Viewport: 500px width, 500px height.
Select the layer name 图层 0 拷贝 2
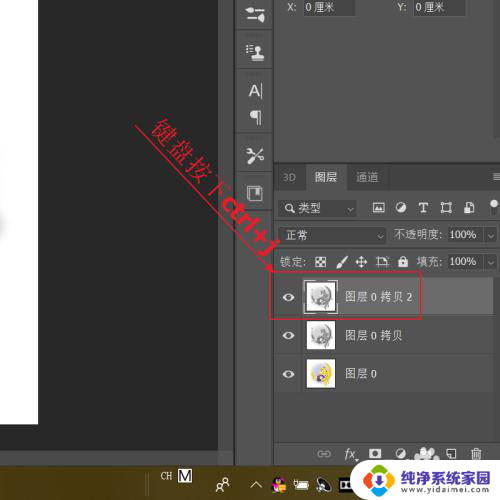coord(379,297)
